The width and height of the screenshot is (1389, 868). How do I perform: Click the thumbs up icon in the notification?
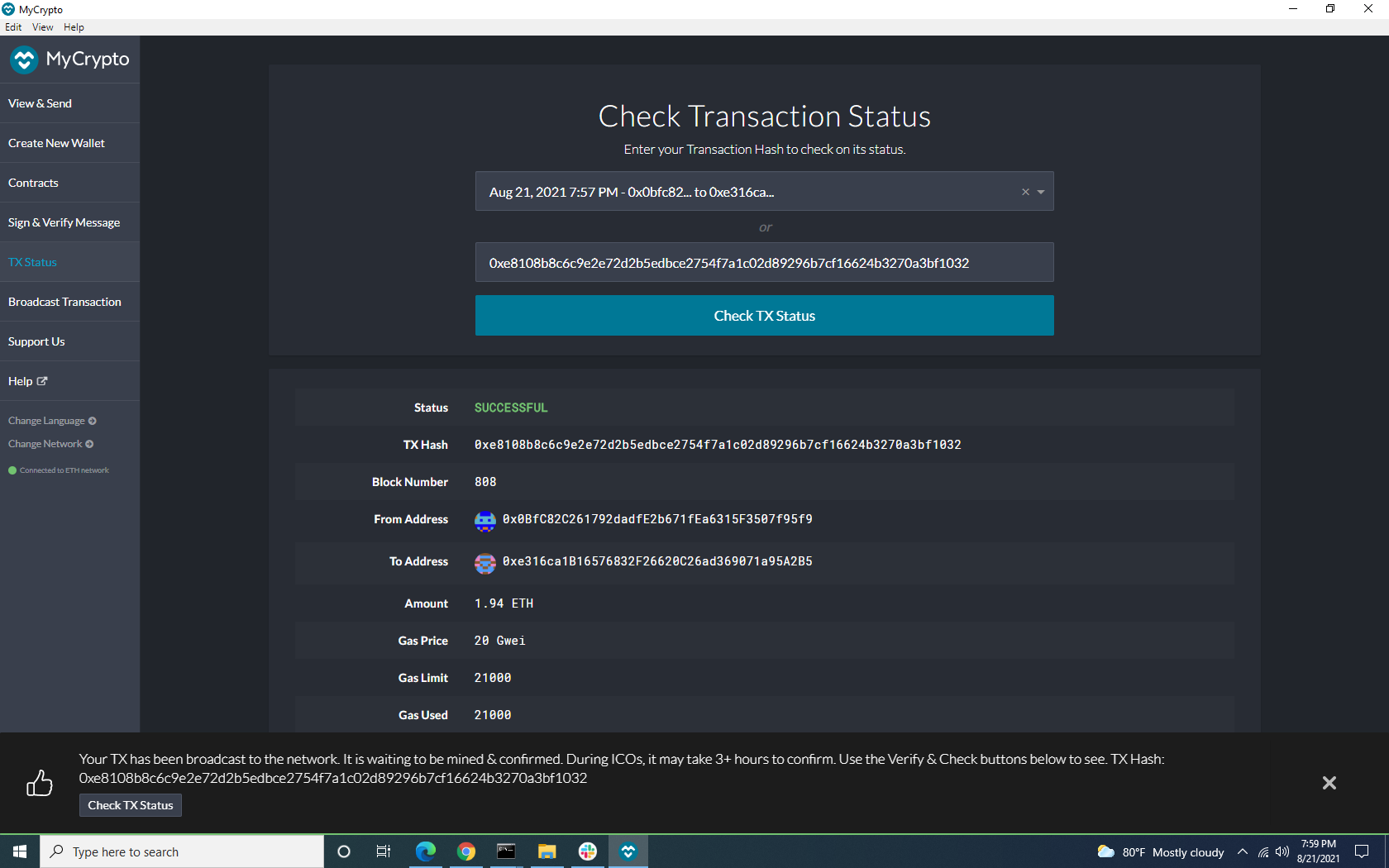(40, 782)
